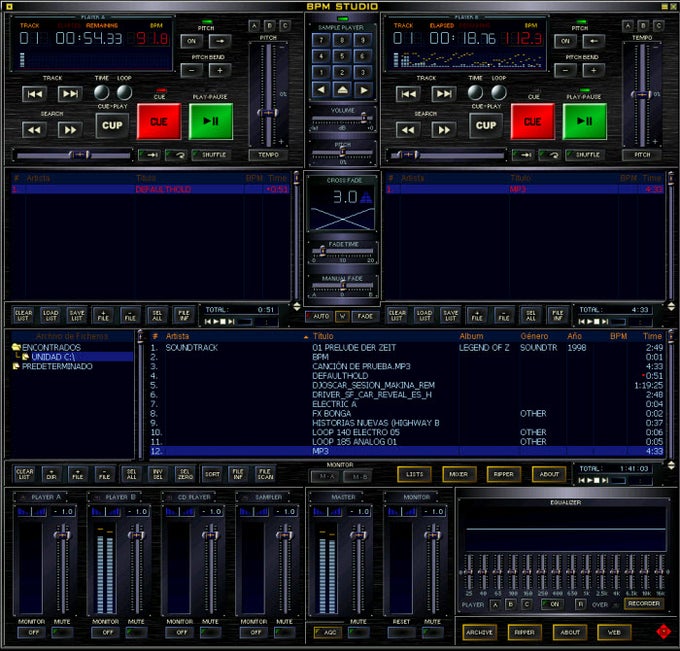Viewport: 680px width, 651px height.
Task: Skip to next track on Player A
Action: click(70, 94)
